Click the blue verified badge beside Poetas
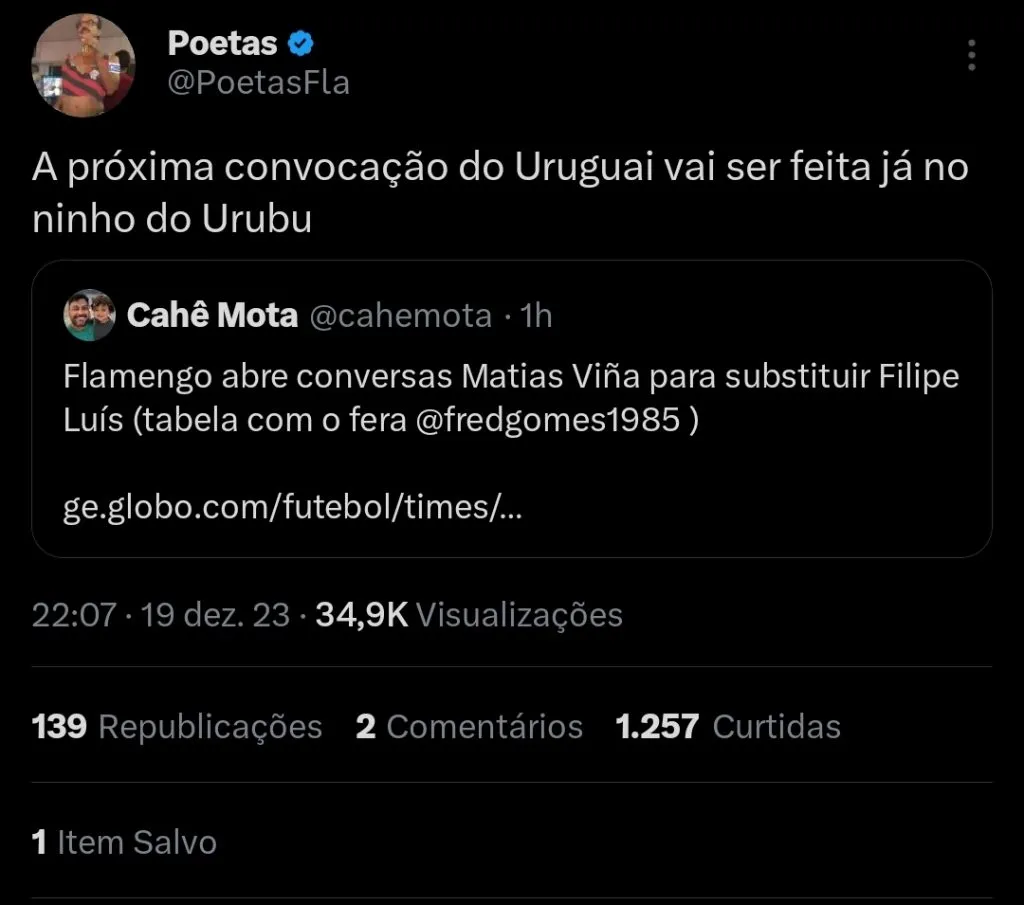This screenshot has width=1024, height=905. [301, 43]
